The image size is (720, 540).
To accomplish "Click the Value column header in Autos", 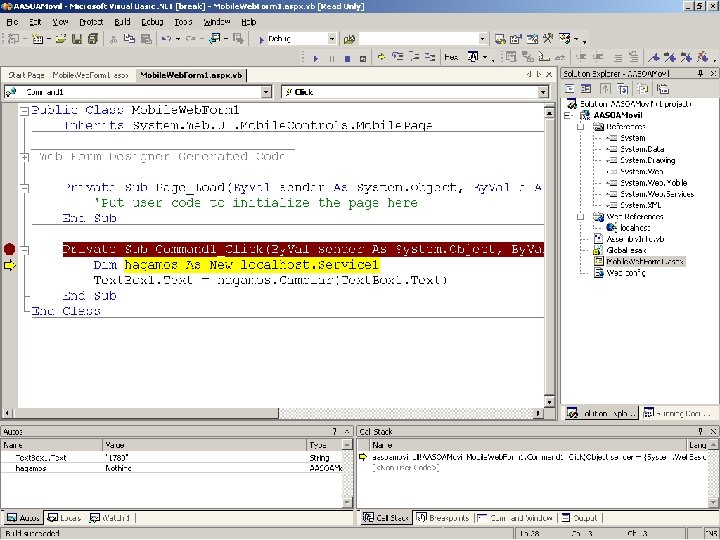I will pos(114,444).
